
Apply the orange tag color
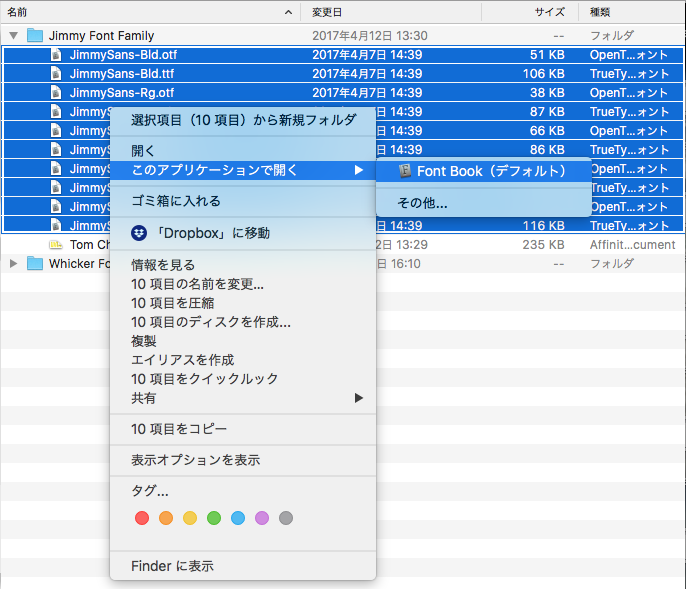(166, 518)
